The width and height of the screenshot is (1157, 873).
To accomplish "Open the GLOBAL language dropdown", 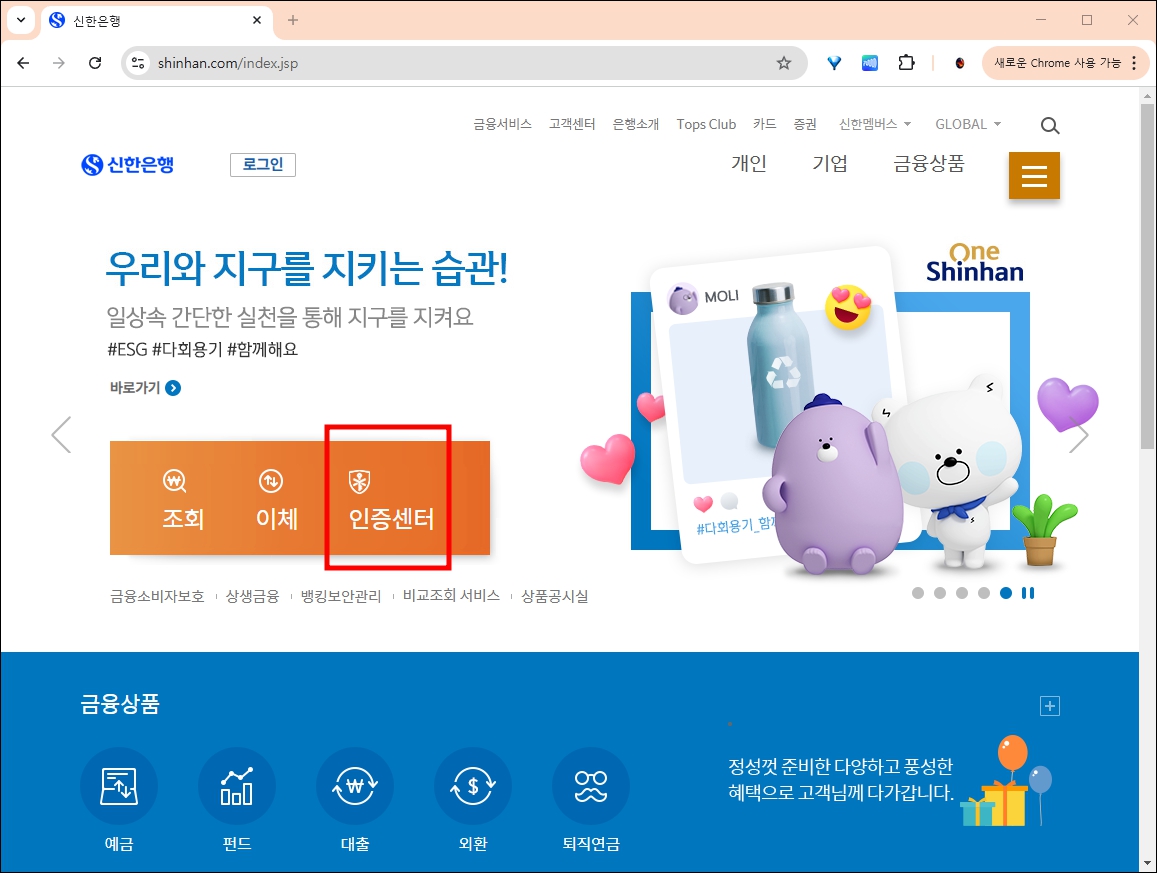I will pyautogui.click(x=962, y=124).
